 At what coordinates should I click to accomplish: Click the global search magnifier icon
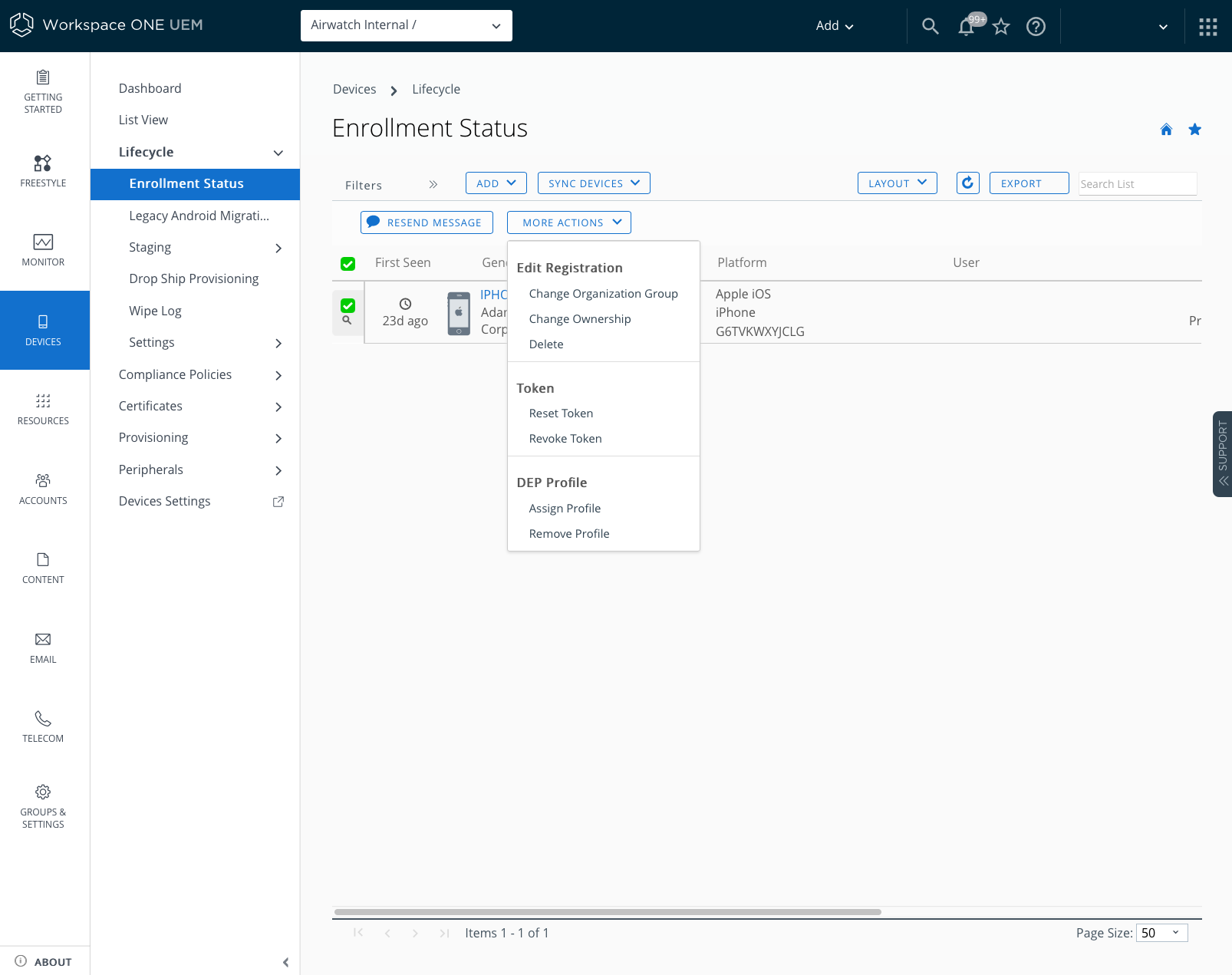click(930, 26)
